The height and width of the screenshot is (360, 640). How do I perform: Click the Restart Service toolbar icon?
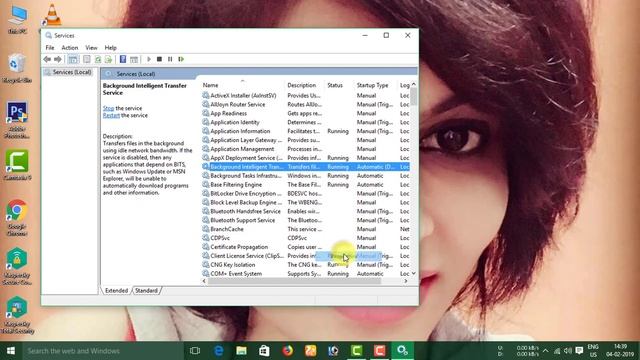[181, 59]
